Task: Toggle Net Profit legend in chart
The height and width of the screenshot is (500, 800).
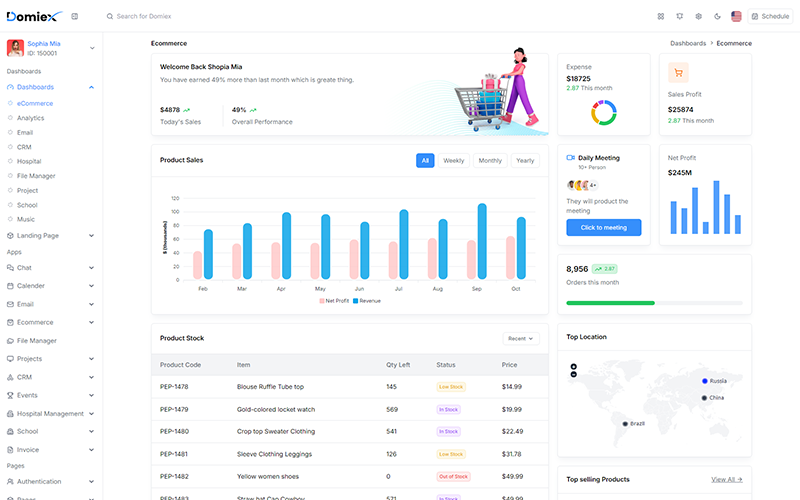Action: [334, 301]
